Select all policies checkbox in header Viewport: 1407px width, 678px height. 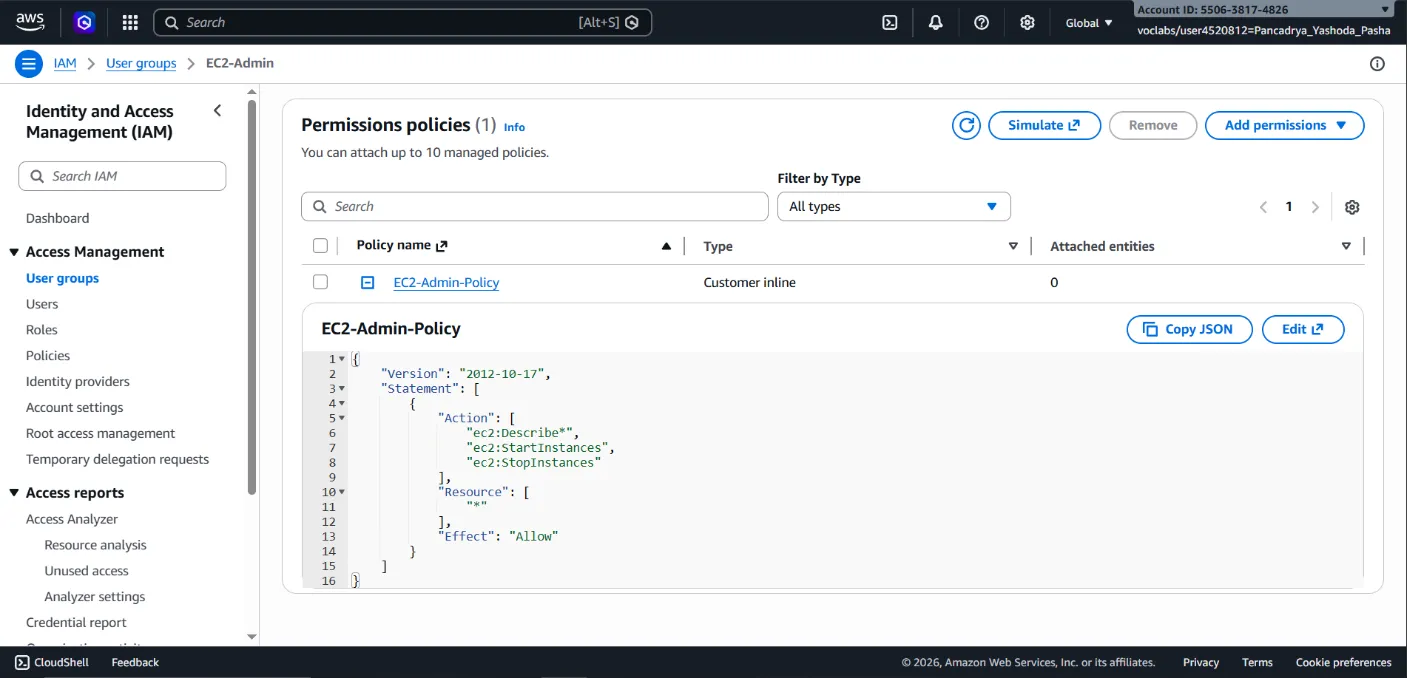click(x=320, y=246)
